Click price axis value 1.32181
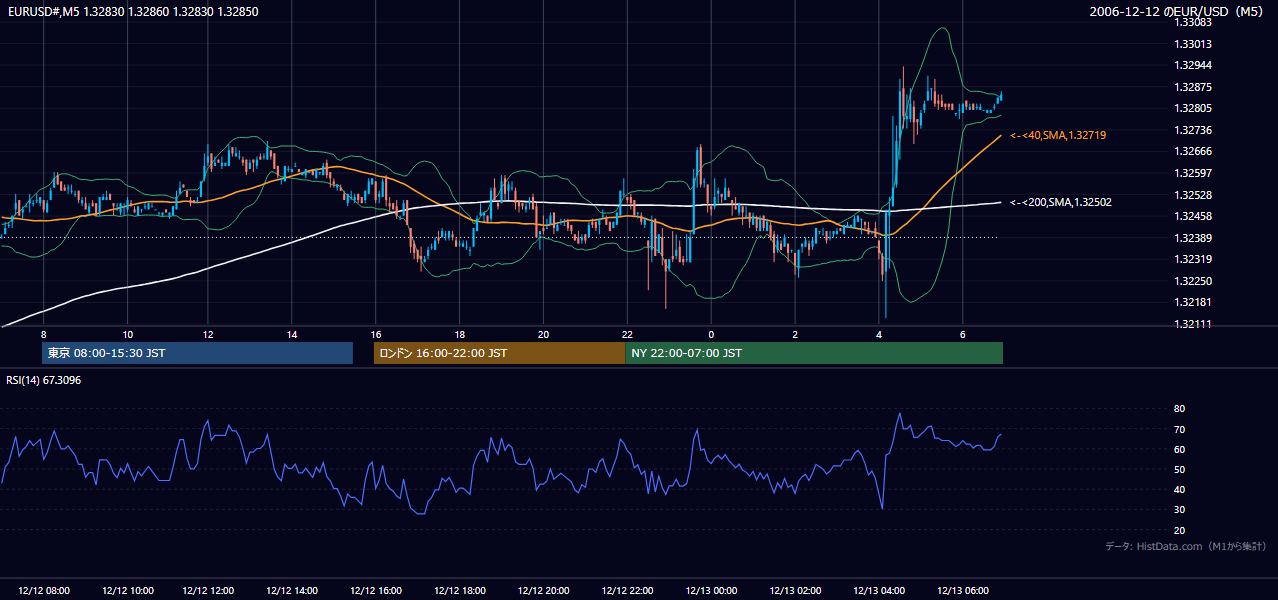The height and width of the screenshot is (600, 1278). (1193, 302)
